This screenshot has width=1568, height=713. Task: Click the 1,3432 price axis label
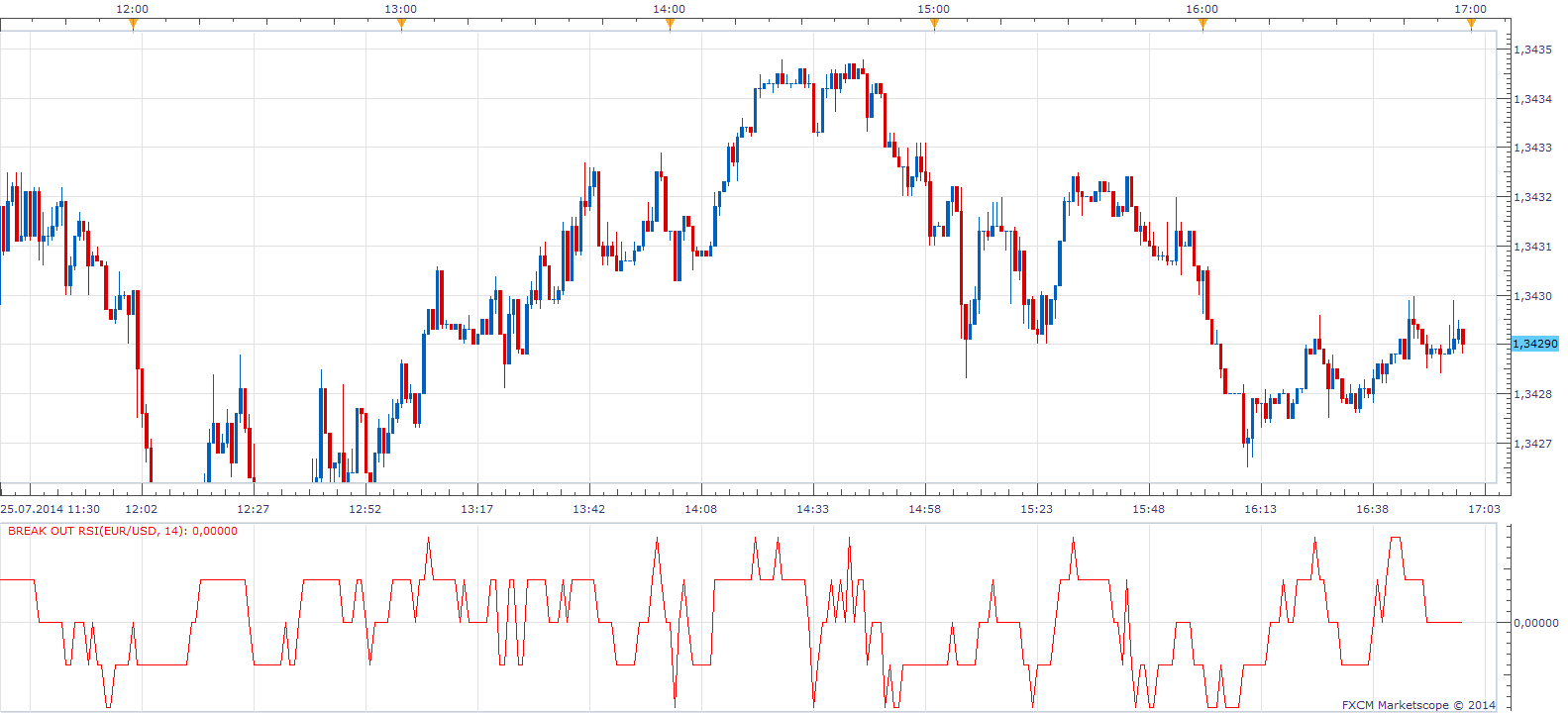[x=1532, y=197]
